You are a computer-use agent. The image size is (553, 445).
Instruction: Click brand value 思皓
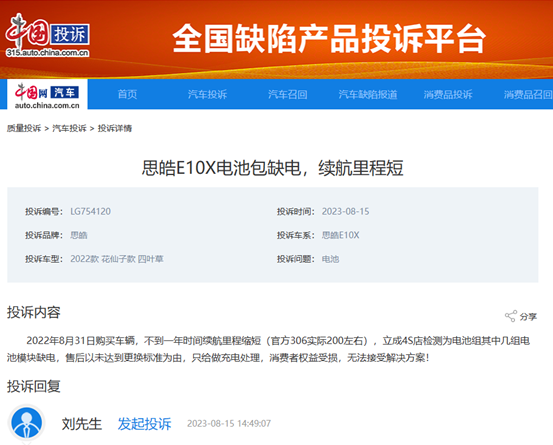[79, 235]
